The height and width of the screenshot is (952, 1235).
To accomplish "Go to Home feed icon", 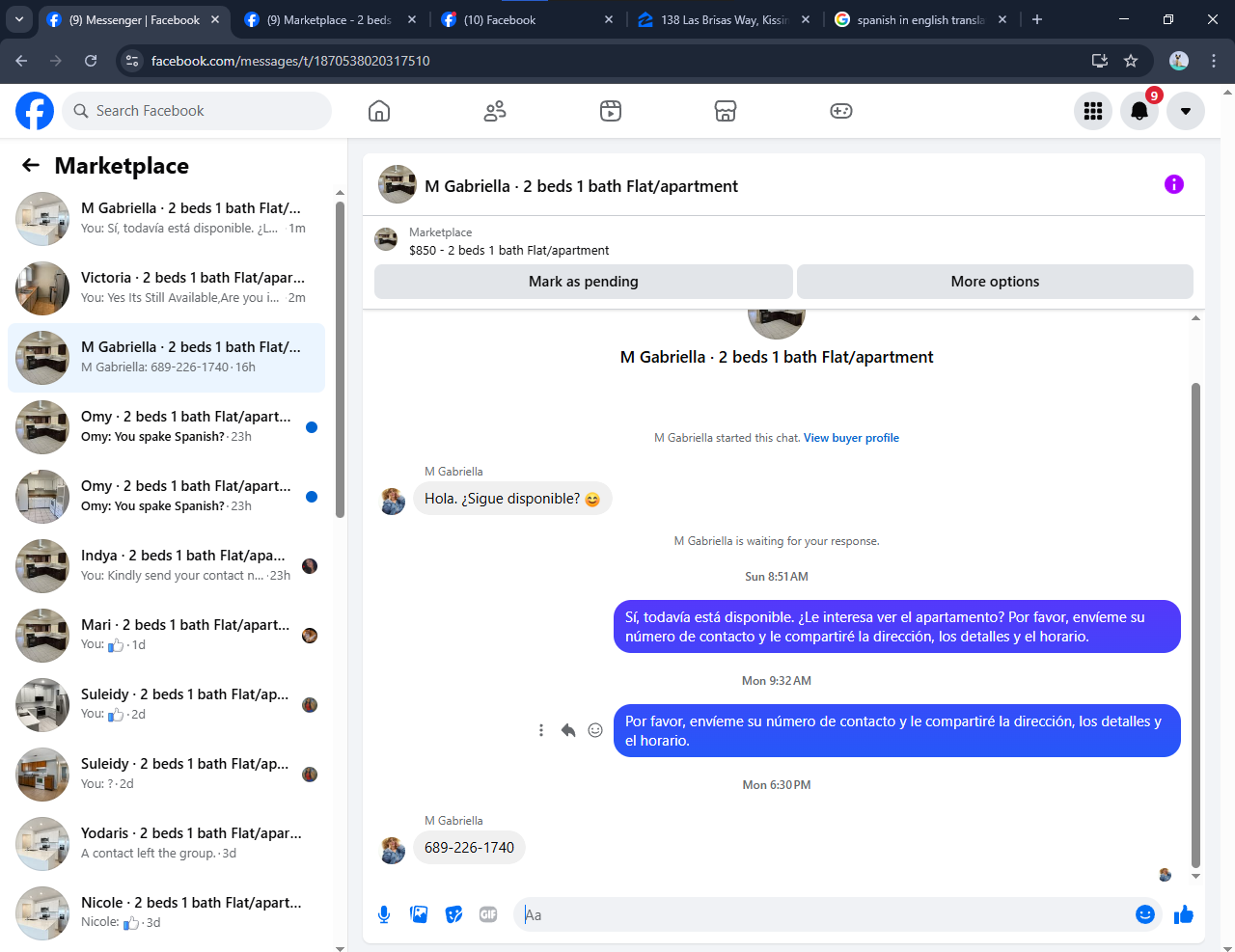I will point(379,111).
